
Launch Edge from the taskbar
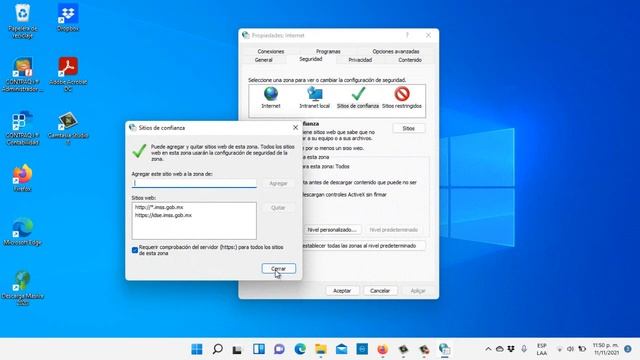click(300, 349)
